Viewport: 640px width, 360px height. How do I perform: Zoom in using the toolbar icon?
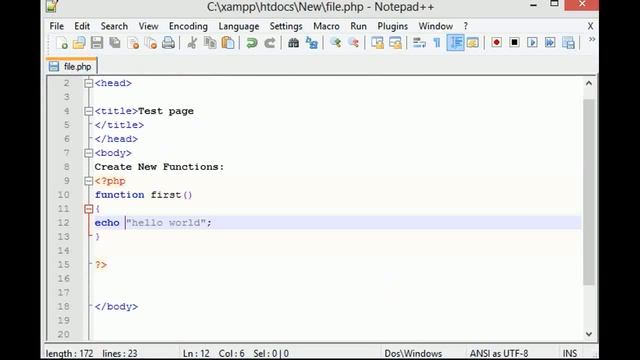[x=336, y=43]
